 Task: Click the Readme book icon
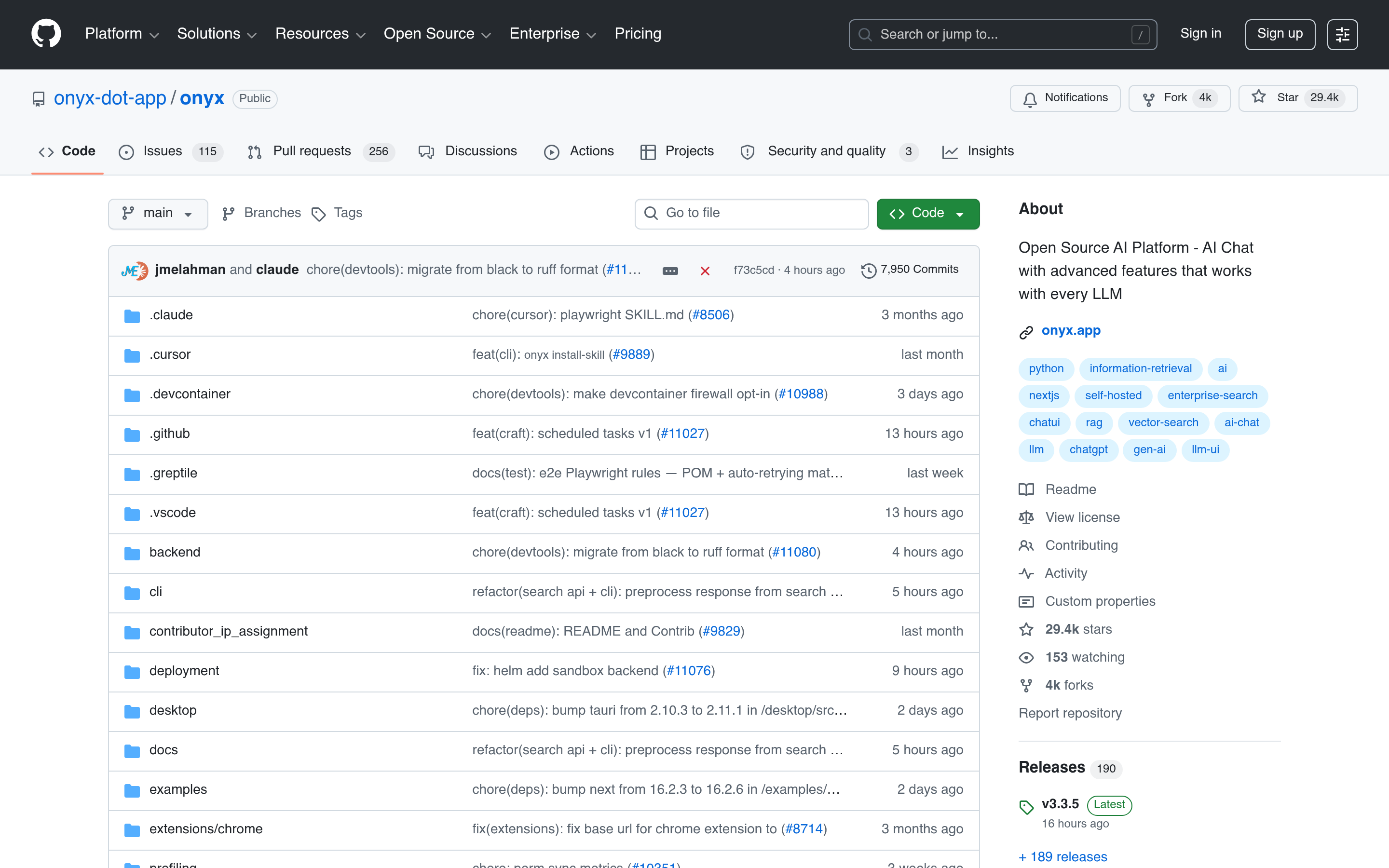point(1026,489)
